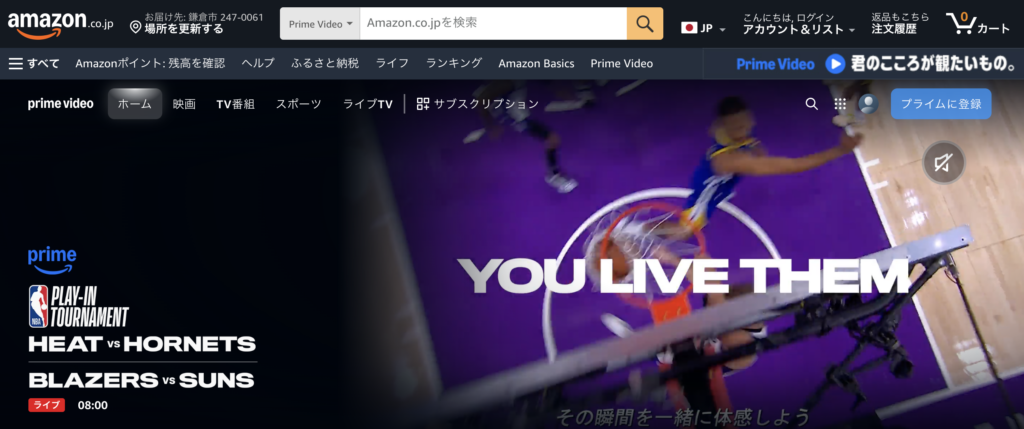Expand アカウント＆リスト account menu
Screen dimensions: 1024x429
798,29
